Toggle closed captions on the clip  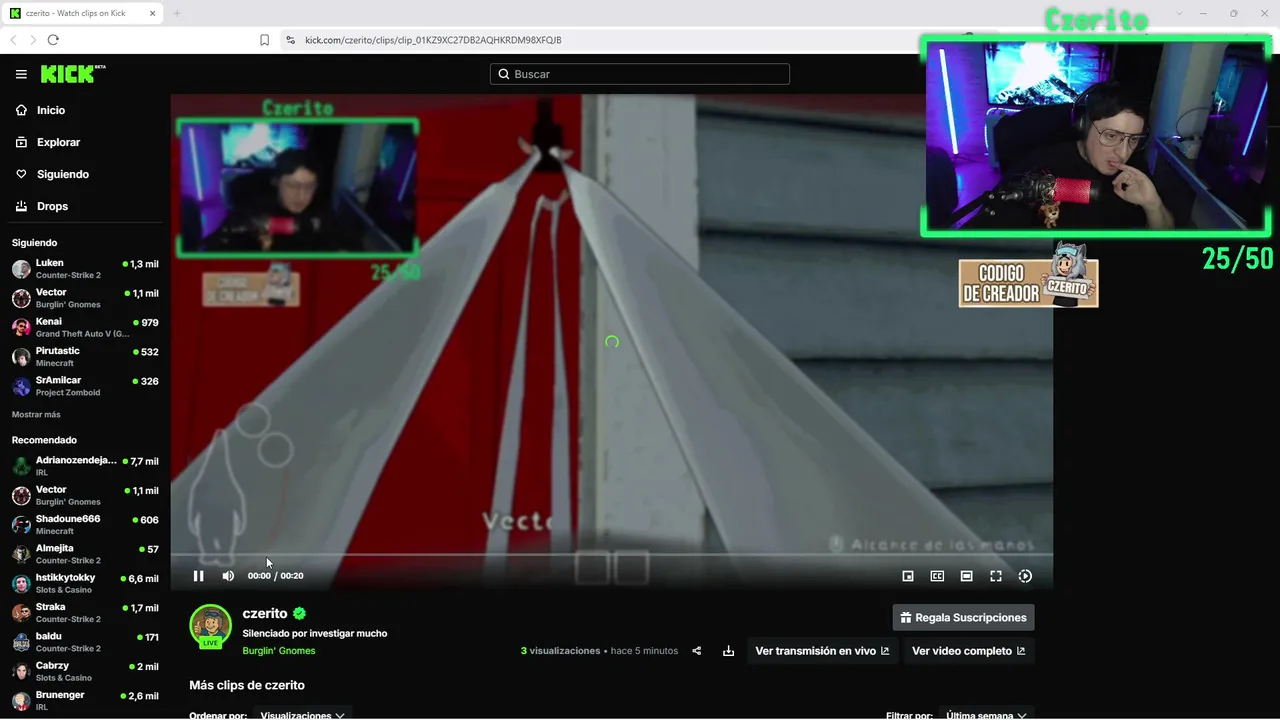(937, 576)
